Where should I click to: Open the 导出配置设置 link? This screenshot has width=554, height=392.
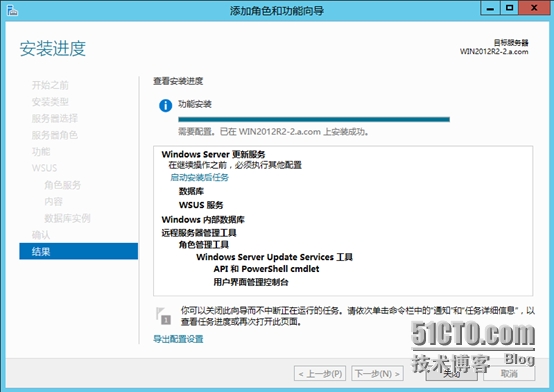point(178,339)
